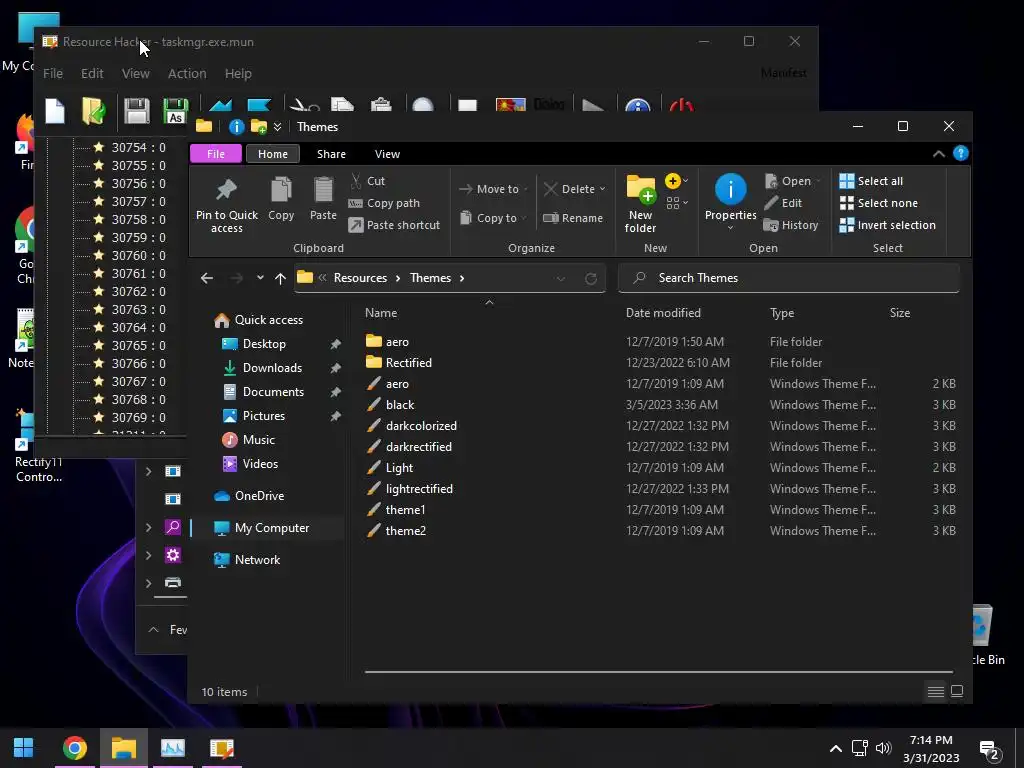This screenshot has height=768, width=1024.
Task: Expand the Task Manager row with gear icon
Action: (148, 555)
